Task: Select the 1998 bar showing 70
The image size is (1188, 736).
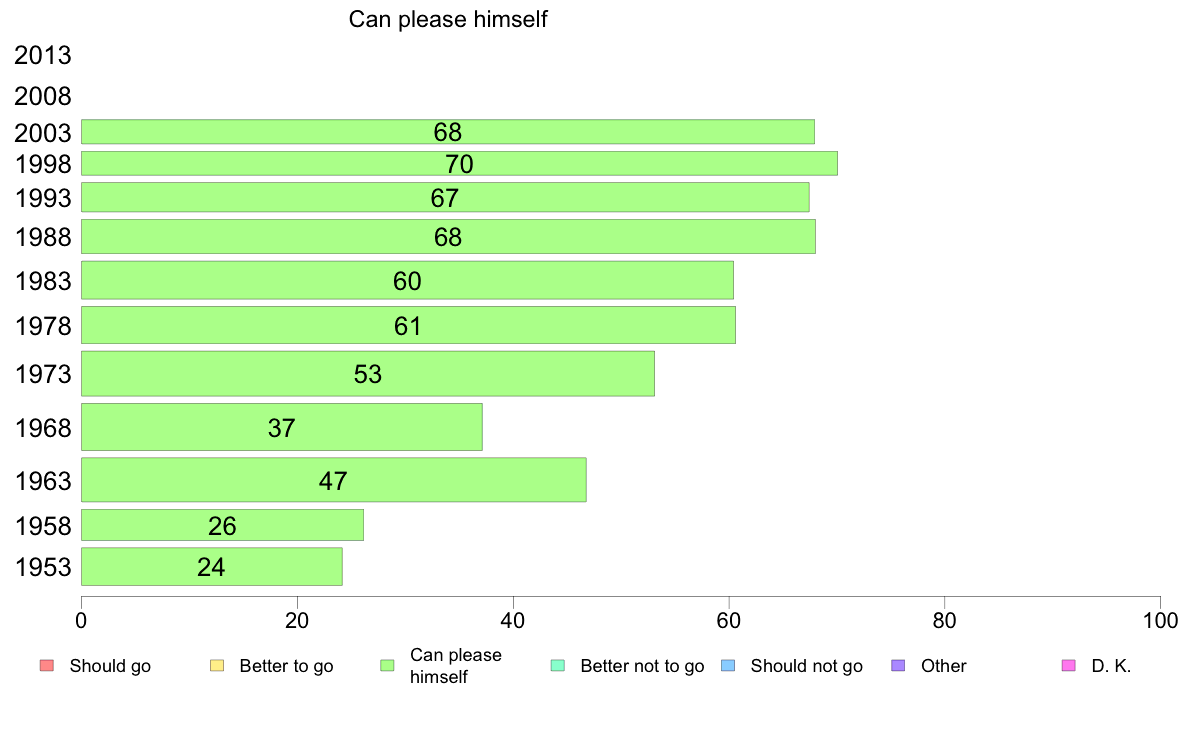Action: click(459, 164)
